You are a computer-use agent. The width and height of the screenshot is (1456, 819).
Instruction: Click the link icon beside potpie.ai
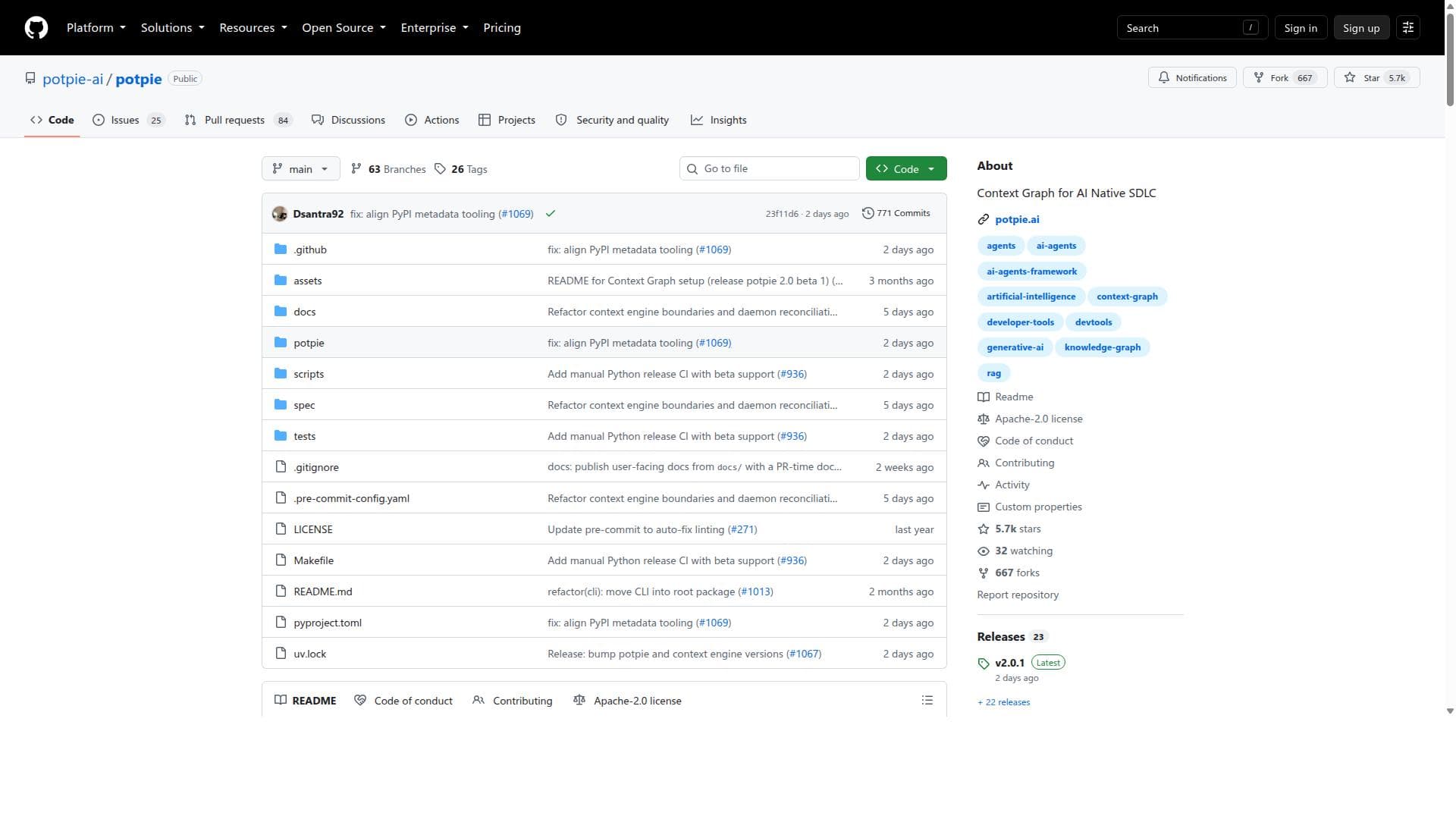(x=984, y=220)
